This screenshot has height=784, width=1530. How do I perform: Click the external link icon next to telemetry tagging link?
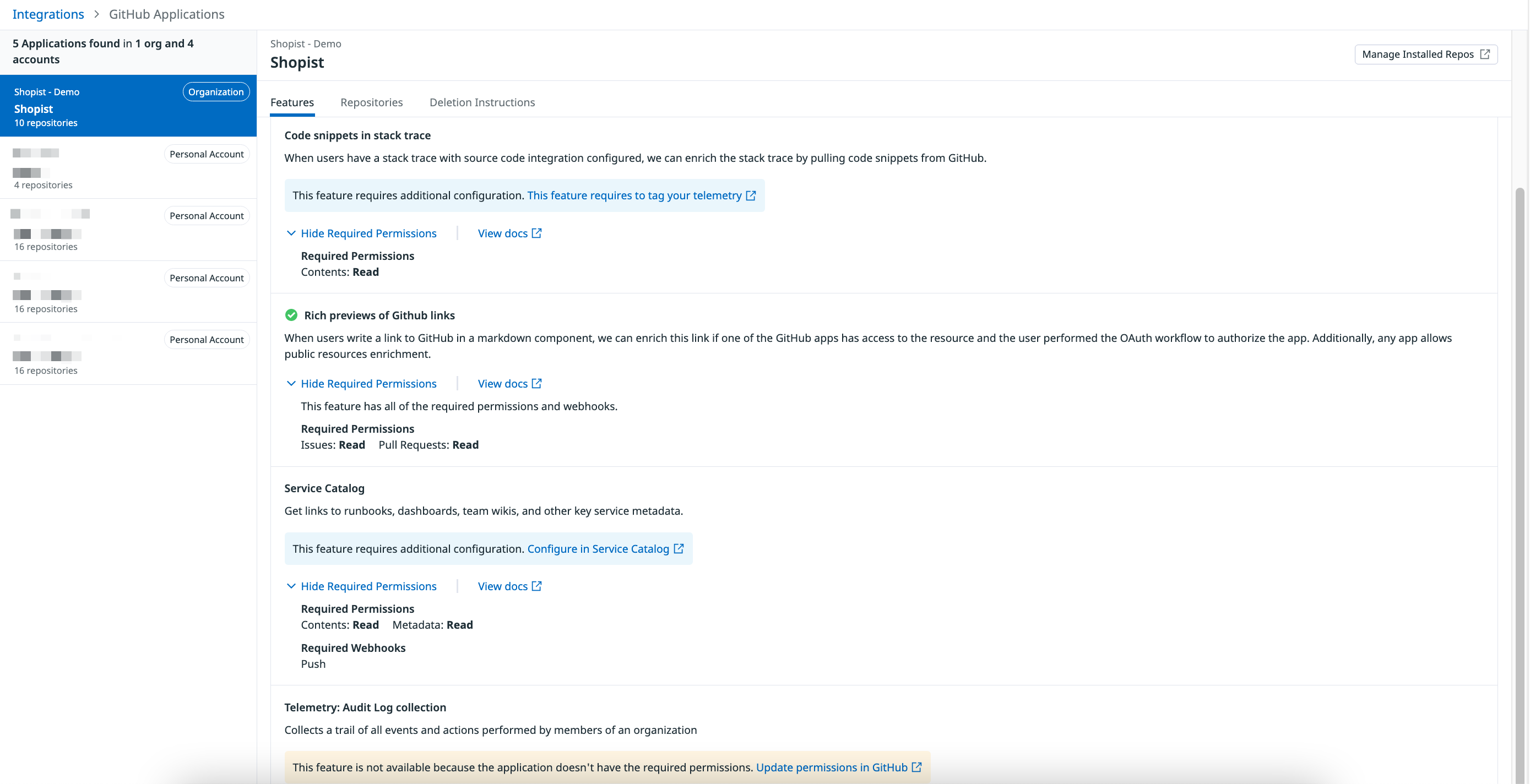(751, 195)
